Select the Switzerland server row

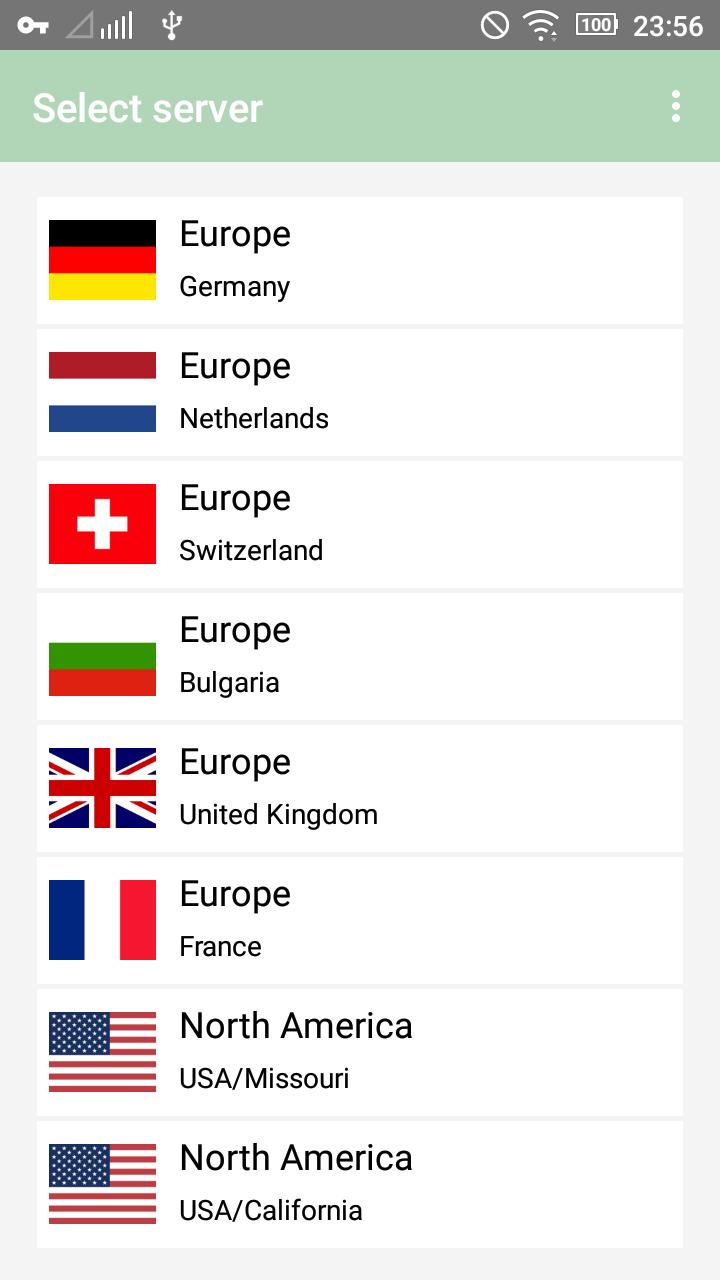click(x=360, y=524)
